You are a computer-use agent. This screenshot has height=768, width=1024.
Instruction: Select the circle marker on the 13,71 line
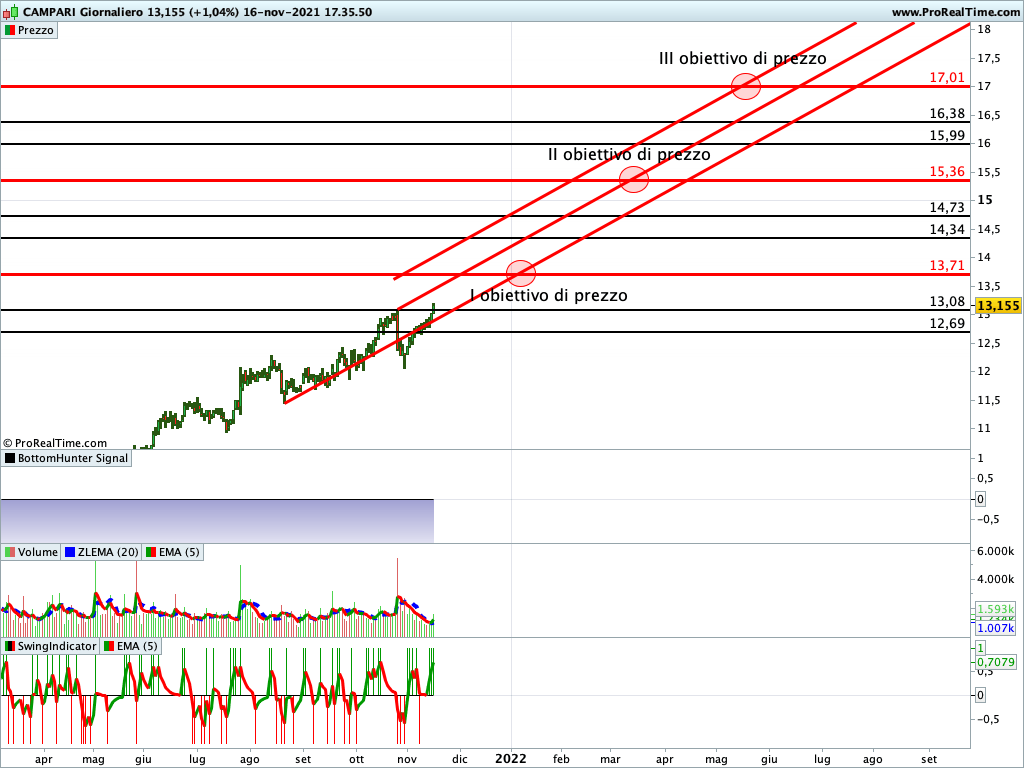point(521,272)
